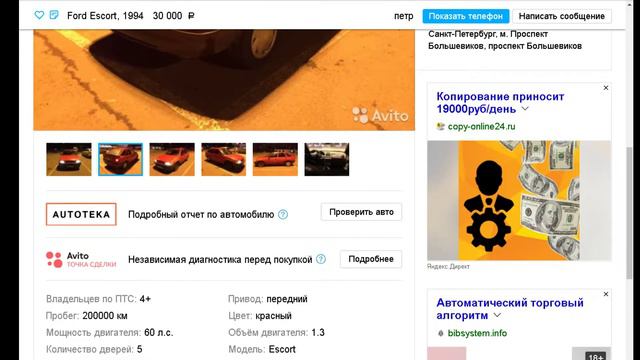This screenshot has width=640, height=360.
Task: Open the fifth side-view car thumbnail
Action: tap(275, 160)
